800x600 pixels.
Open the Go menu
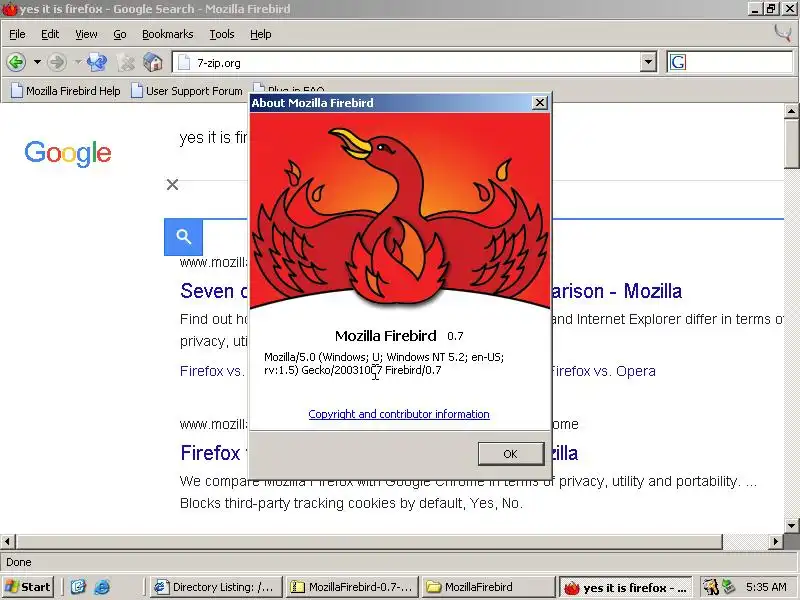tap(119, 34)
